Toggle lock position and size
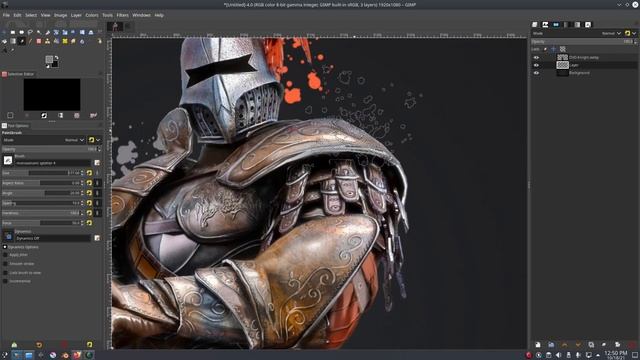Viewport: 640px width, 360px height. (553, 49)
